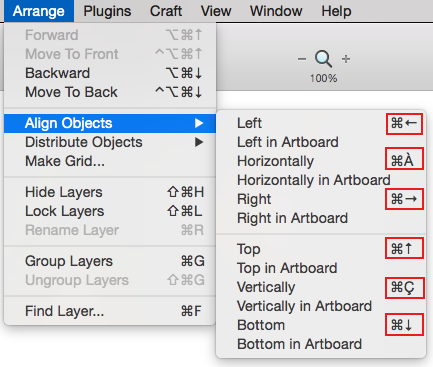Open the Arrange menu
The image size is (433, 367).
pyautogui.click(x=39, y=11)
